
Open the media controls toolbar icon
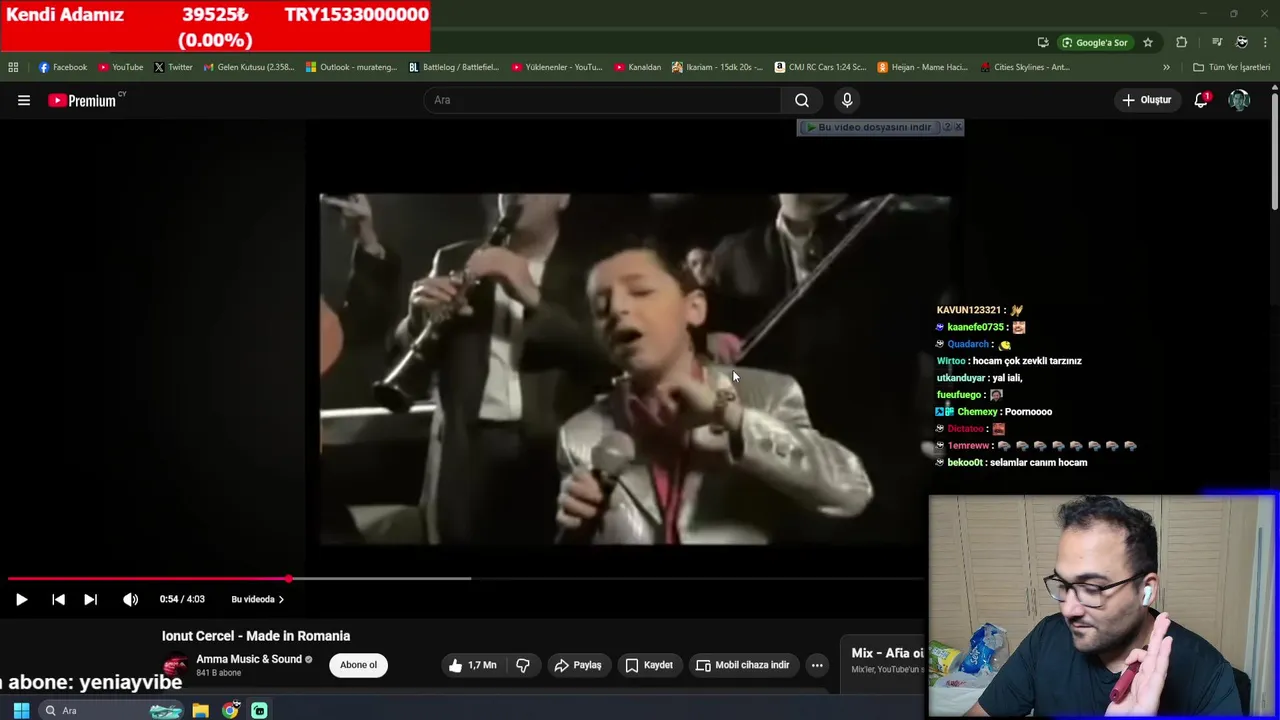click(1217, 42)
